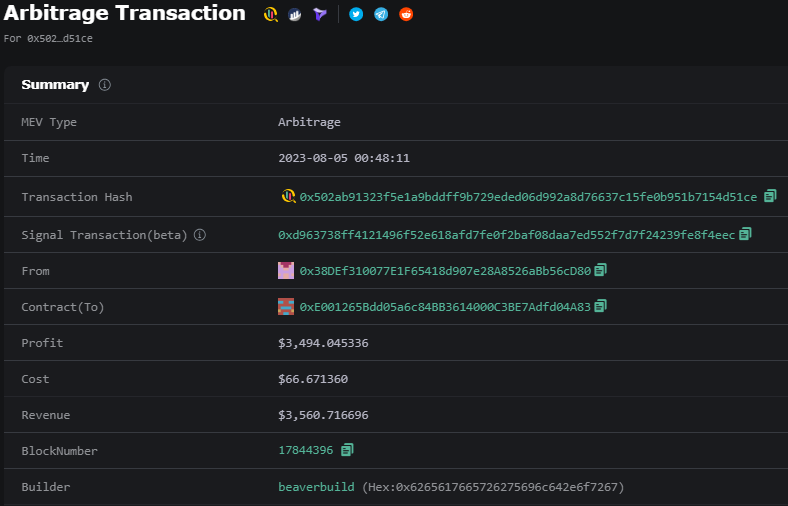Open transaction hash 0x502ab913... link
The height and width of the screenshot is (506, 788).
(x=528, y=197)
